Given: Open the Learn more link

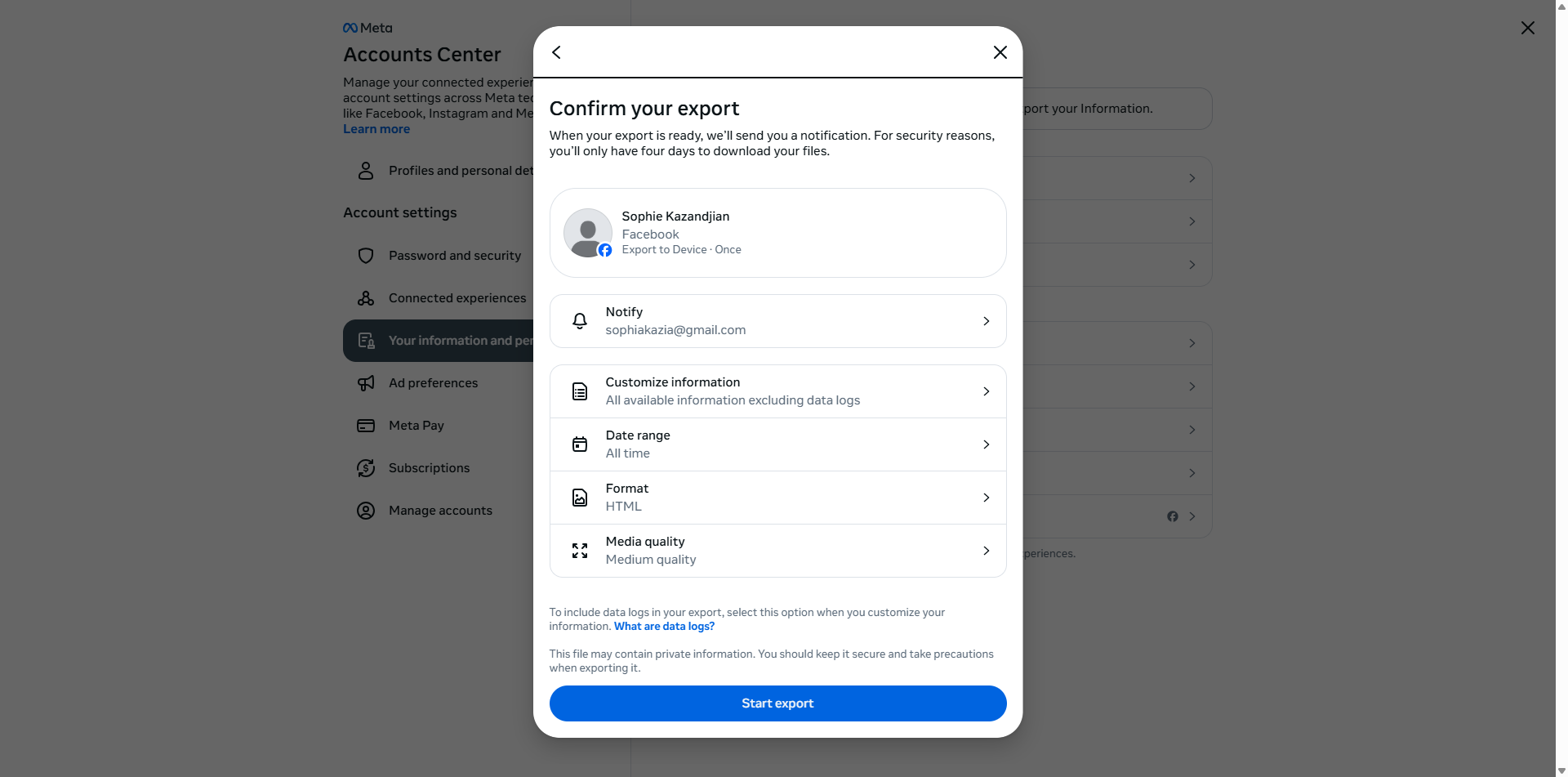Looking at the screenshot, I should (376, 129).
